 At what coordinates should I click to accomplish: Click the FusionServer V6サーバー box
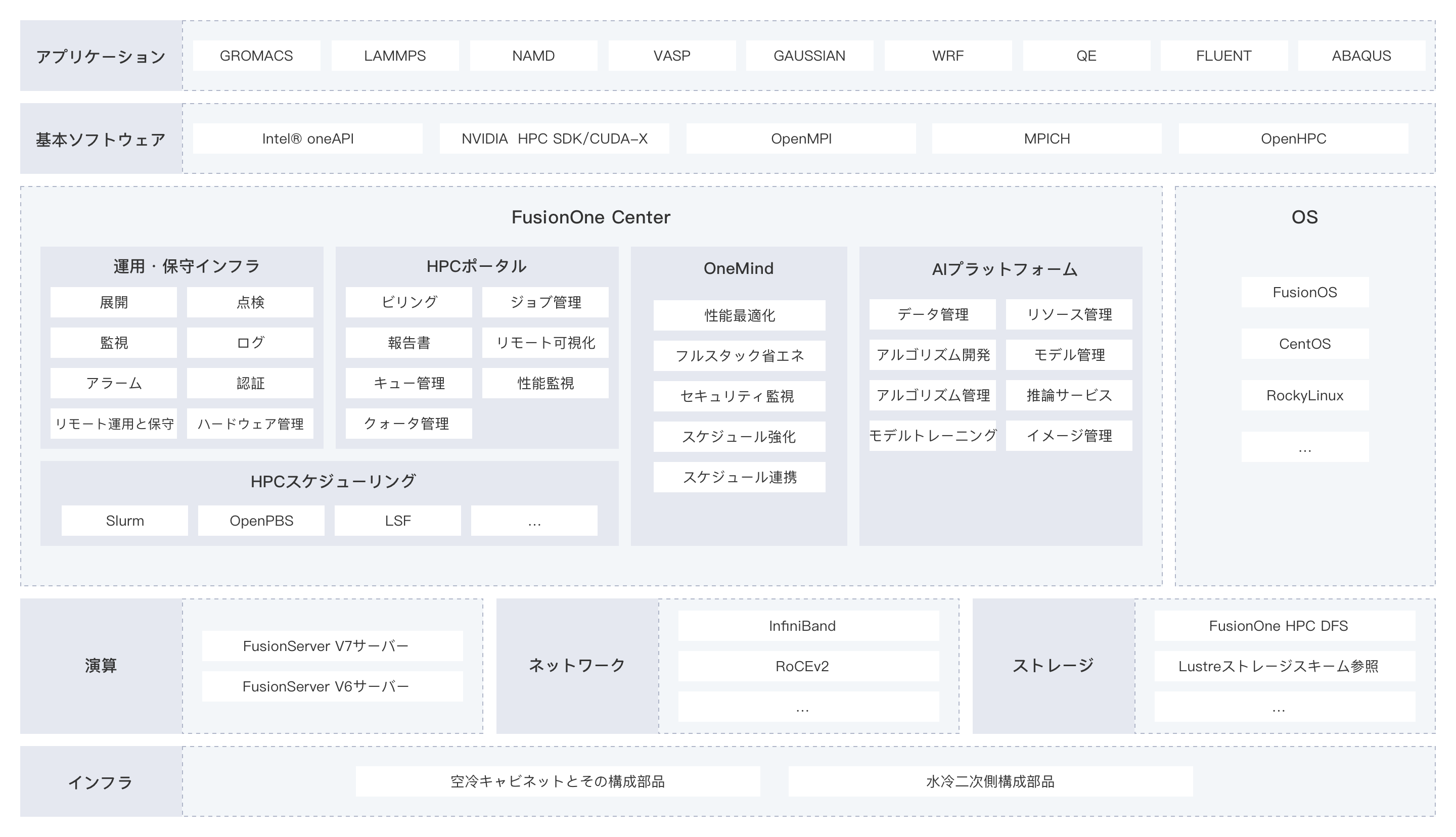[x=332, y=686]
